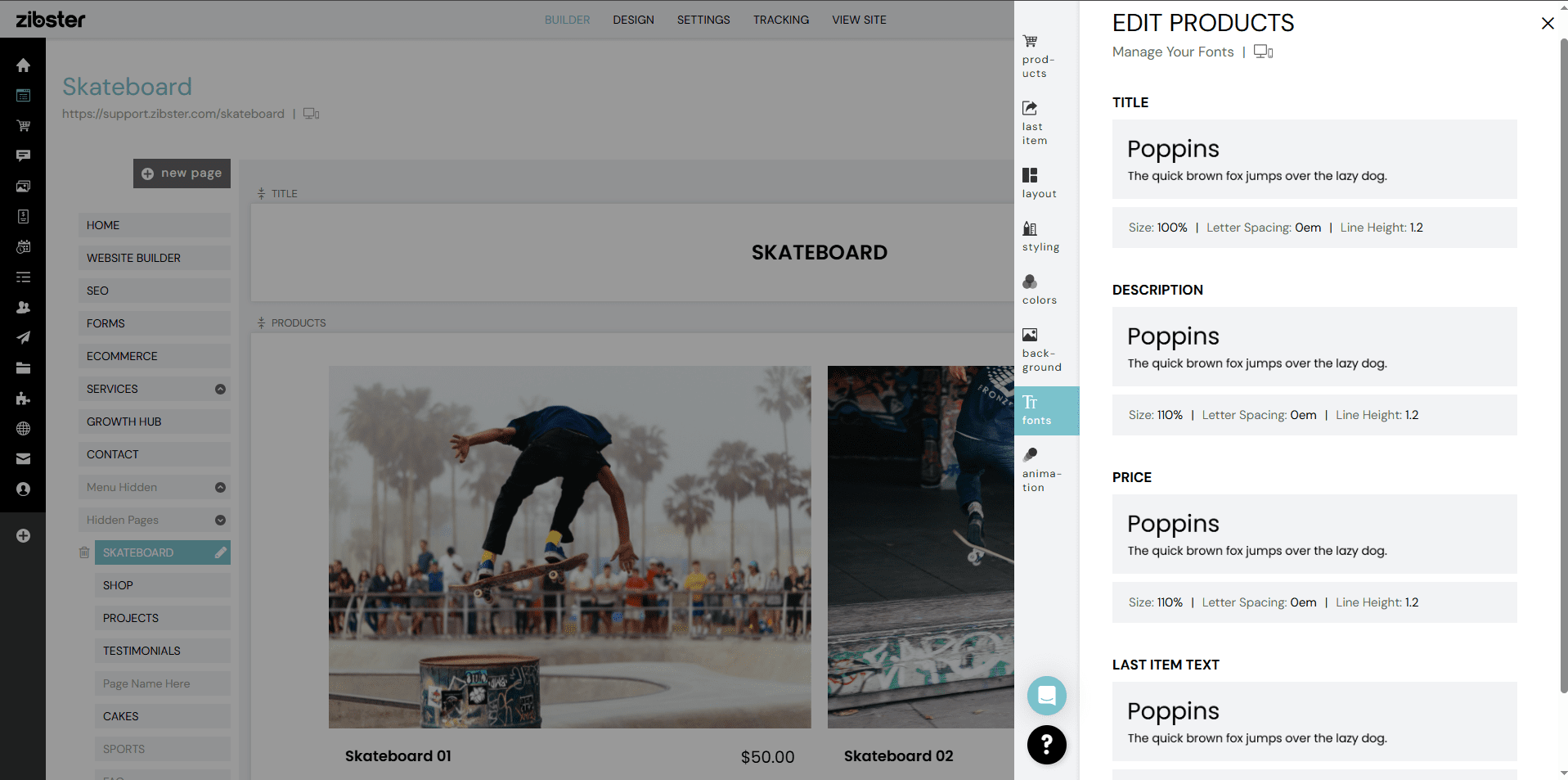Screen dimensions: 1568x780
Task: Open the products tab cart icon
Action: (x=1030, y=41)
